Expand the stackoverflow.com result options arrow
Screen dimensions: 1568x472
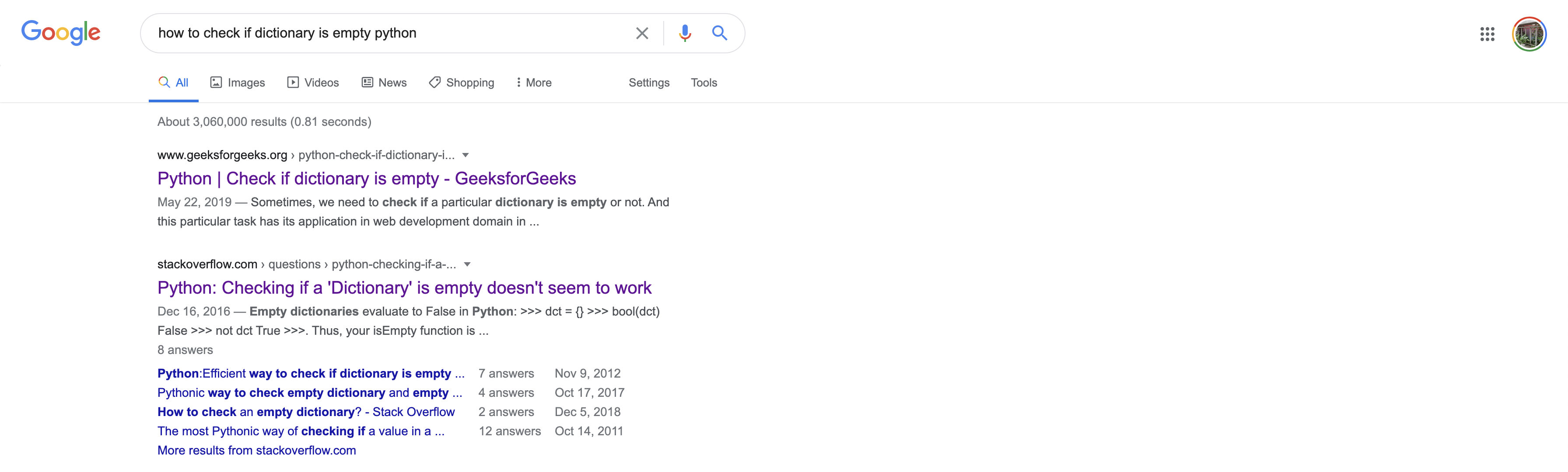(x=468, y=264)
